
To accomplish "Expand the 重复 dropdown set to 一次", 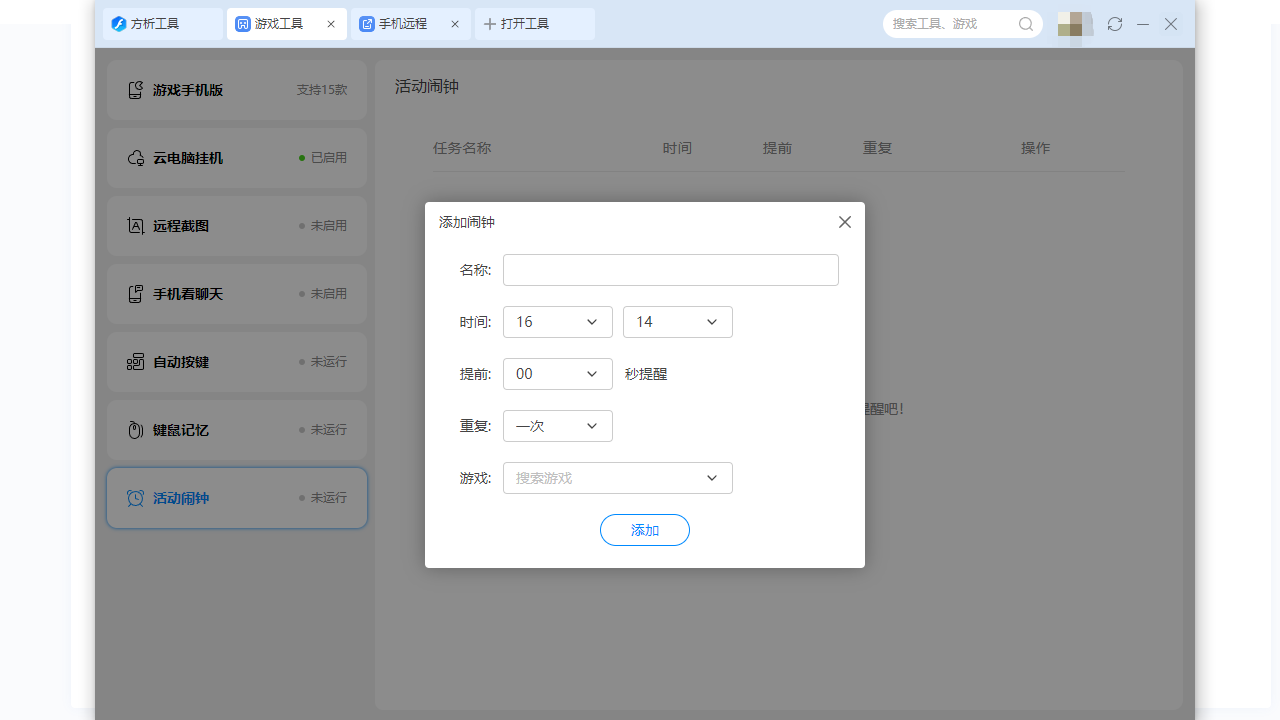I will [x=557, y=425].
